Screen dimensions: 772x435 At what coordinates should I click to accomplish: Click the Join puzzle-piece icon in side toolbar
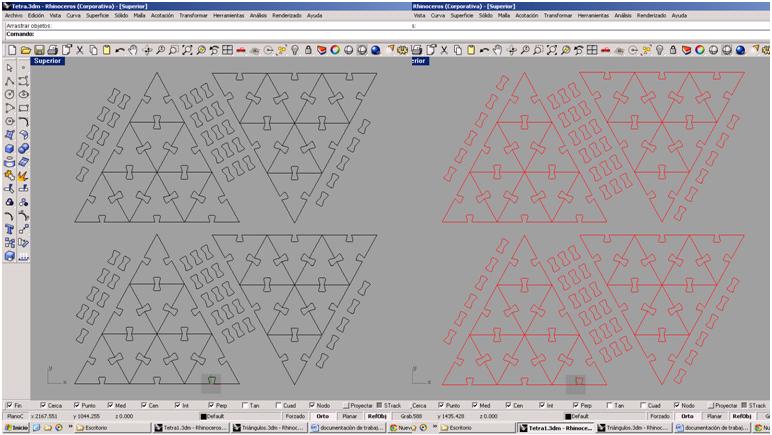click(x=9, y=176)
